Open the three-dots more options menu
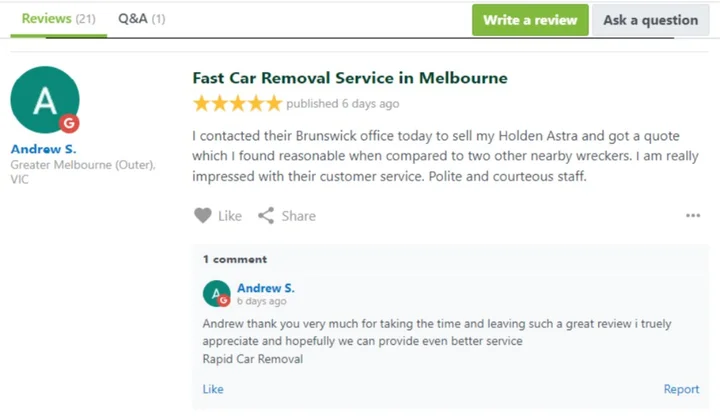720x419 pixels. coord(693,215)
